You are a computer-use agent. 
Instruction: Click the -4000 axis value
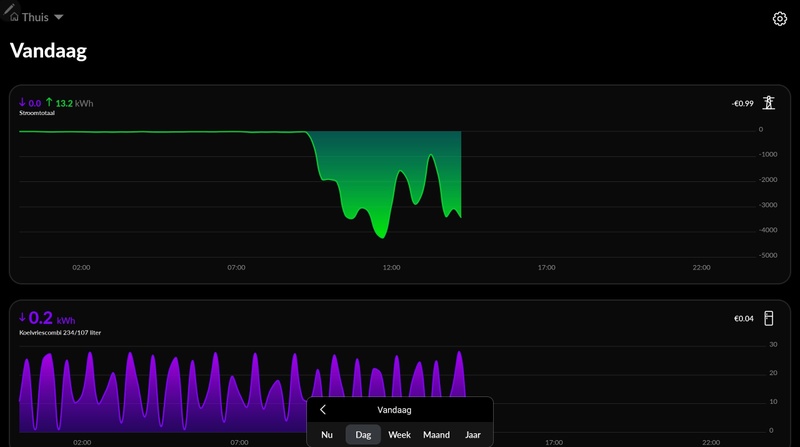pos(768,230)
